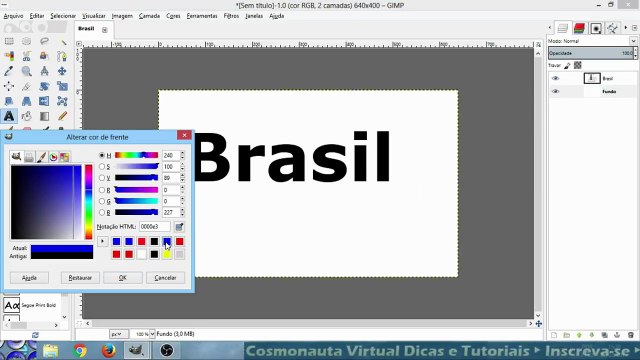Select the Alignment tool
The width and height of the screenshot is (640, 360).
[9, 86]
